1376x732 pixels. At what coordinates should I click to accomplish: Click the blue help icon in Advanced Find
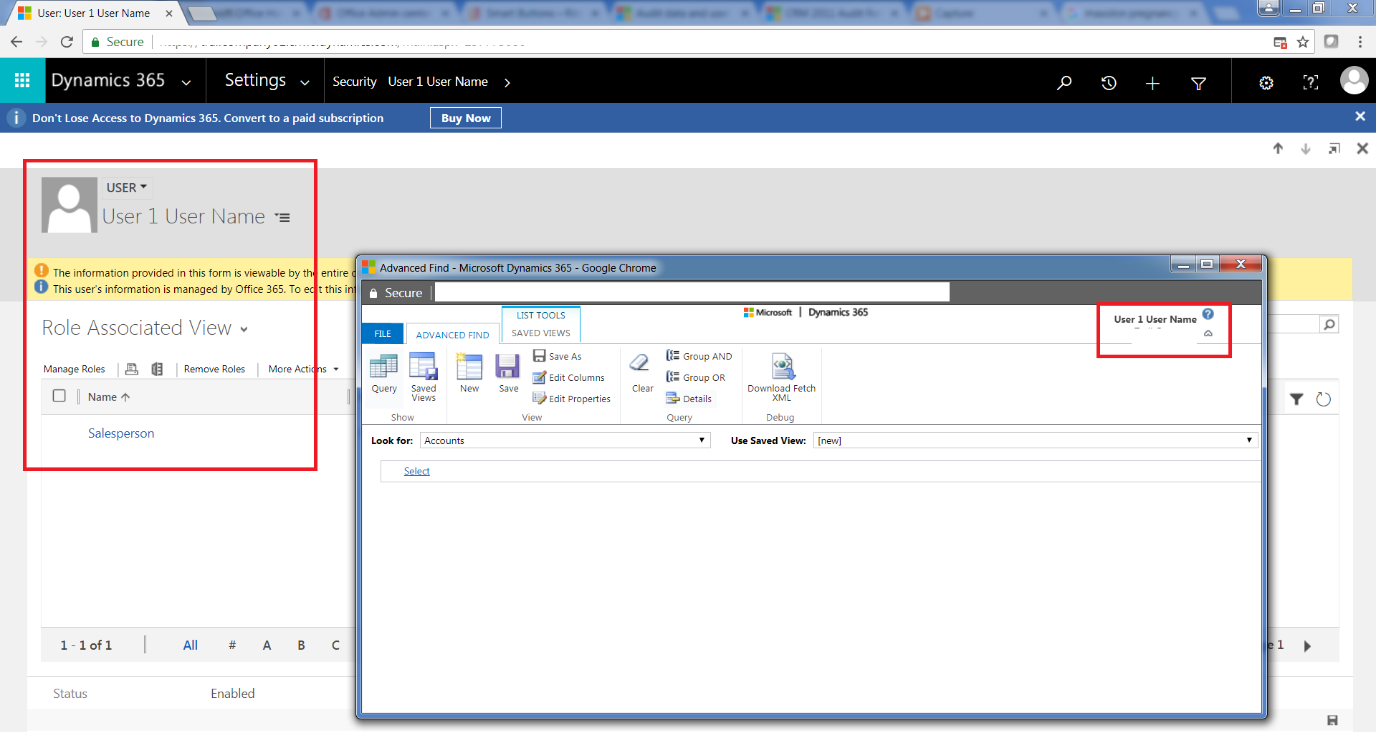[x=1208, y=314]
